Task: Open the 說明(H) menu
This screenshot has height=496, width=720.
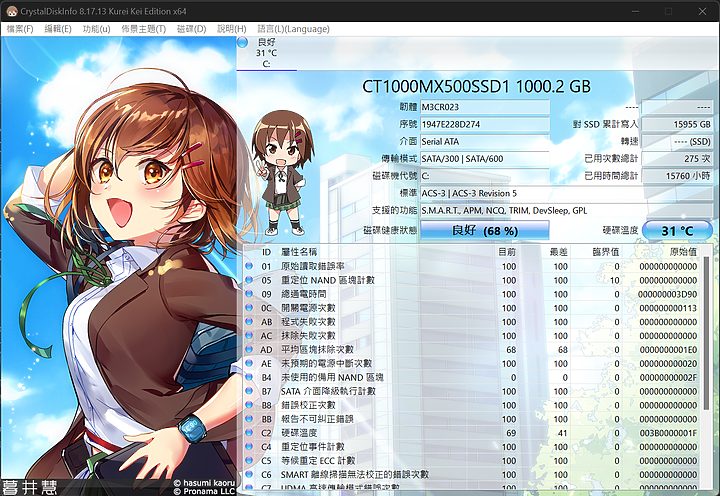Action: pos(231,29)
